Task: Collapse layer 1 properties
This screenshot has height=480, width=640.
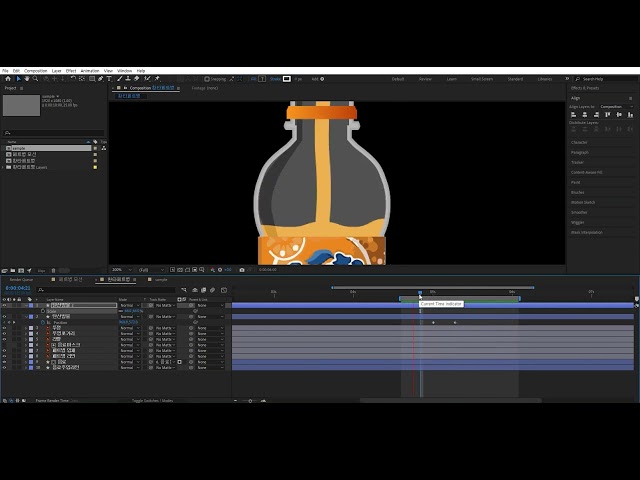Action: point(26,305)
